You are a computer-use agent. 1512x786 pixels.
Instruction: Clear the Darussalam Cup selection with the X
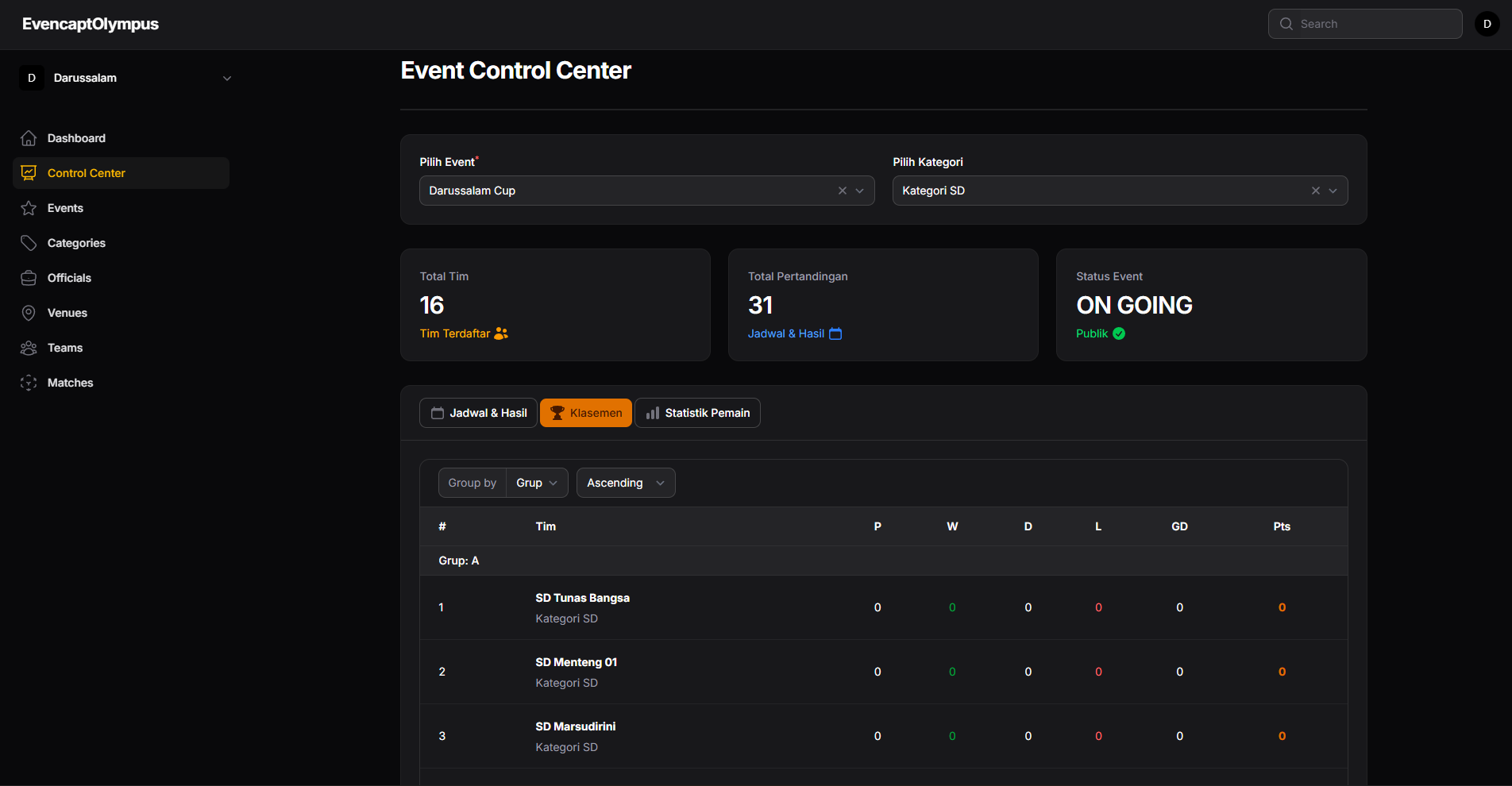click(842, 191)
